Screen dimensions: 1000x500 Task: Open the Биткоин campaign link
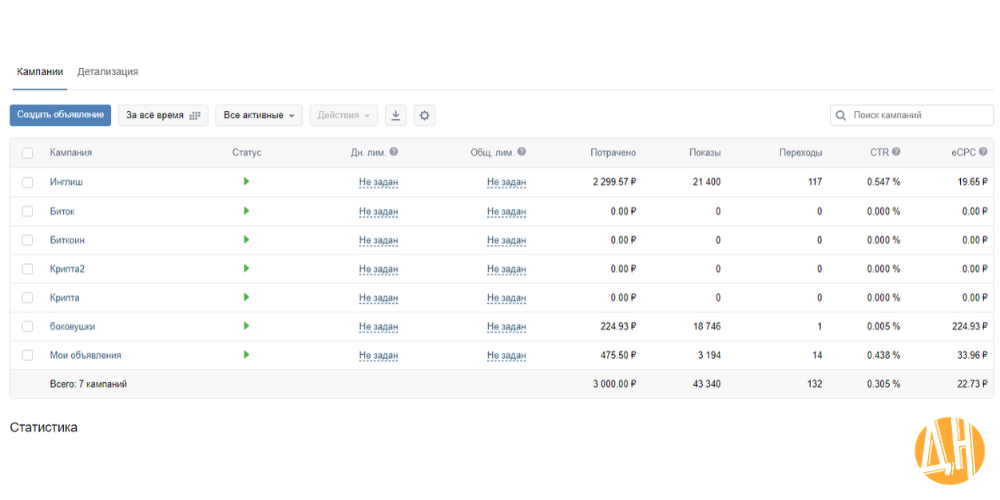68,240
